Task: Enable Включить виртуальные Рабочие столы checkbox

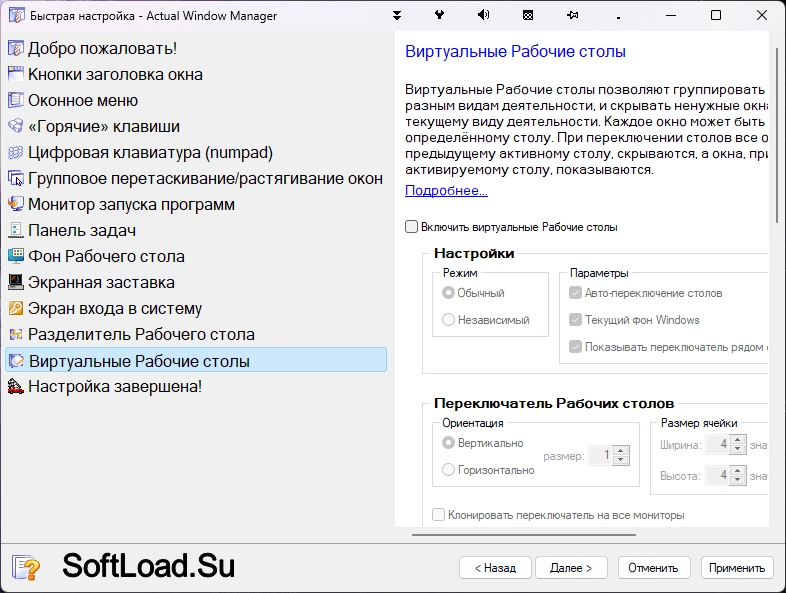Action: (x=411, y=227)
